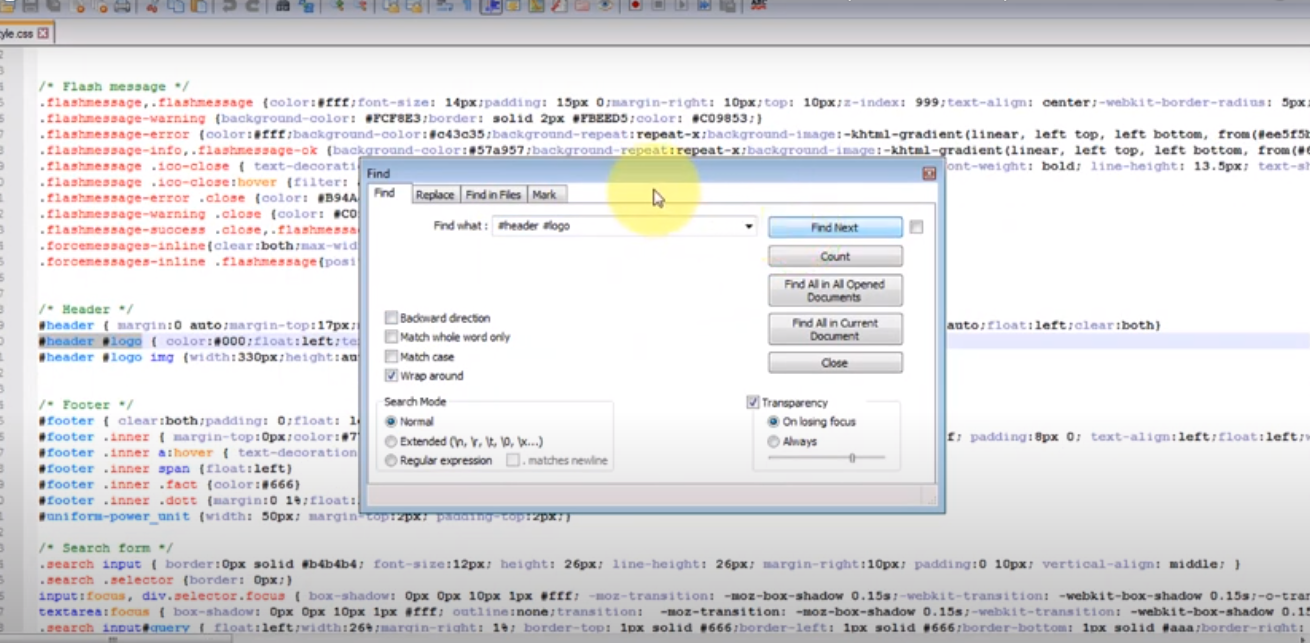The width and height of the screenshot is (1310, 643).
Task: Enable the Backward direction checkbox
Action: pos(391,318)
